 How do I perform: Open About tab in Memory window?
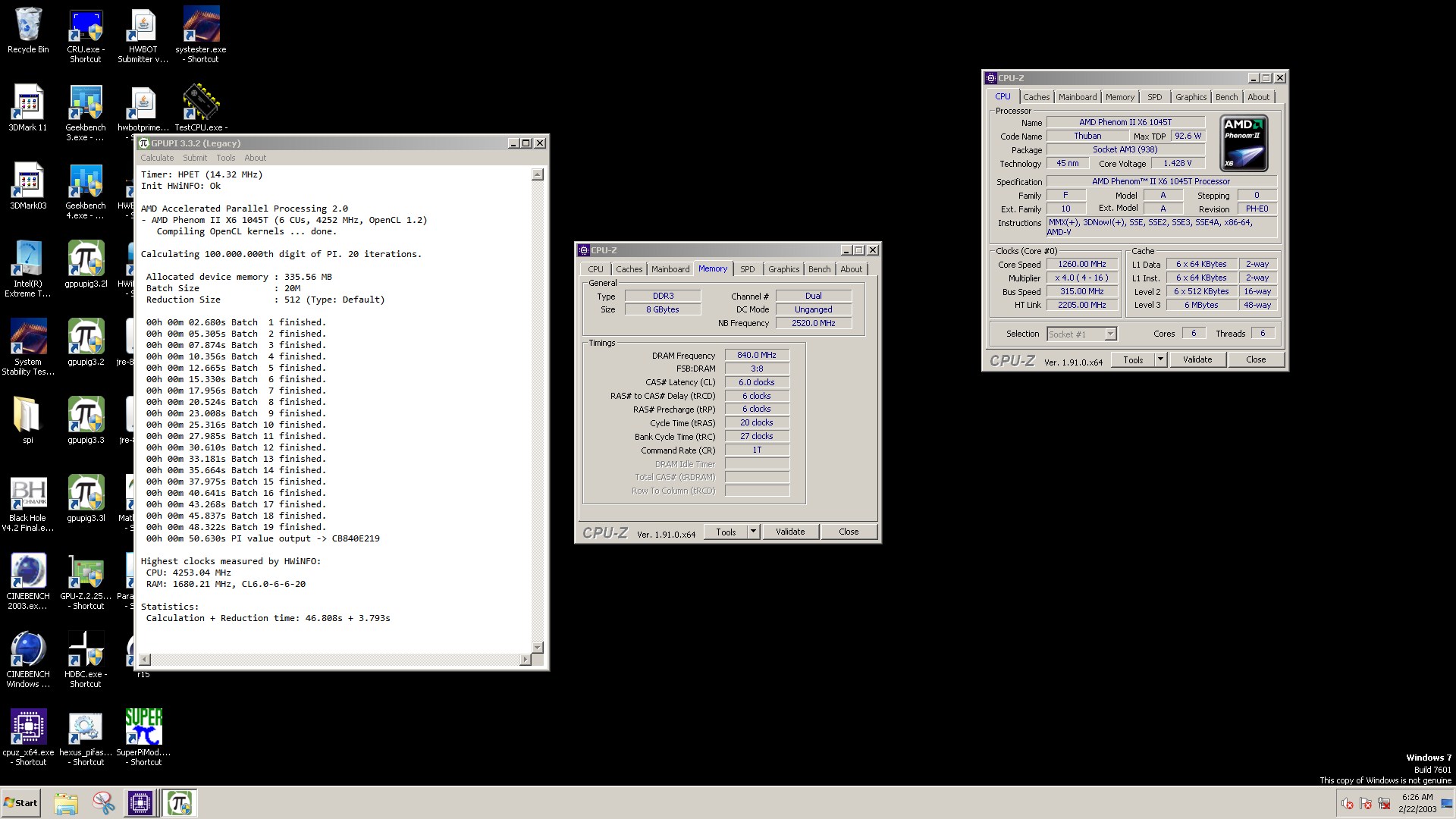click(x=851, y=269)
